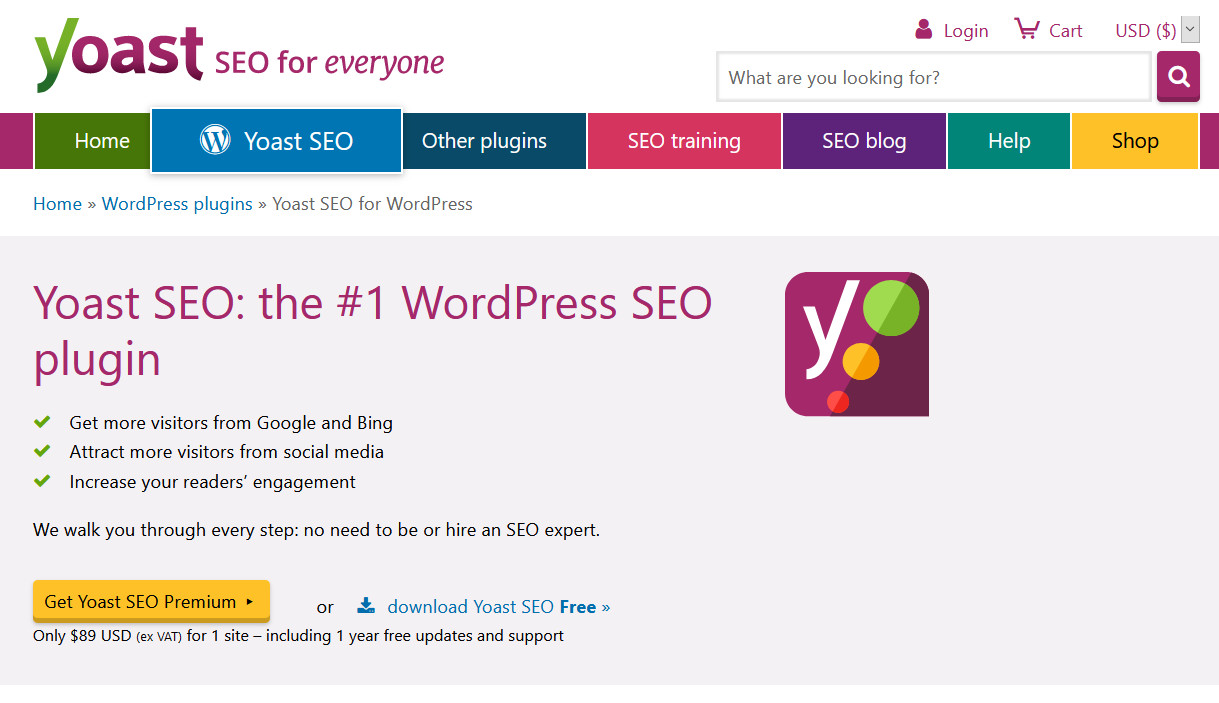
Task: Click the heading 'Yoast SEO: the #1 WordPress SEO plugin'
Action: pyautogui.click(x=373, y=331)
